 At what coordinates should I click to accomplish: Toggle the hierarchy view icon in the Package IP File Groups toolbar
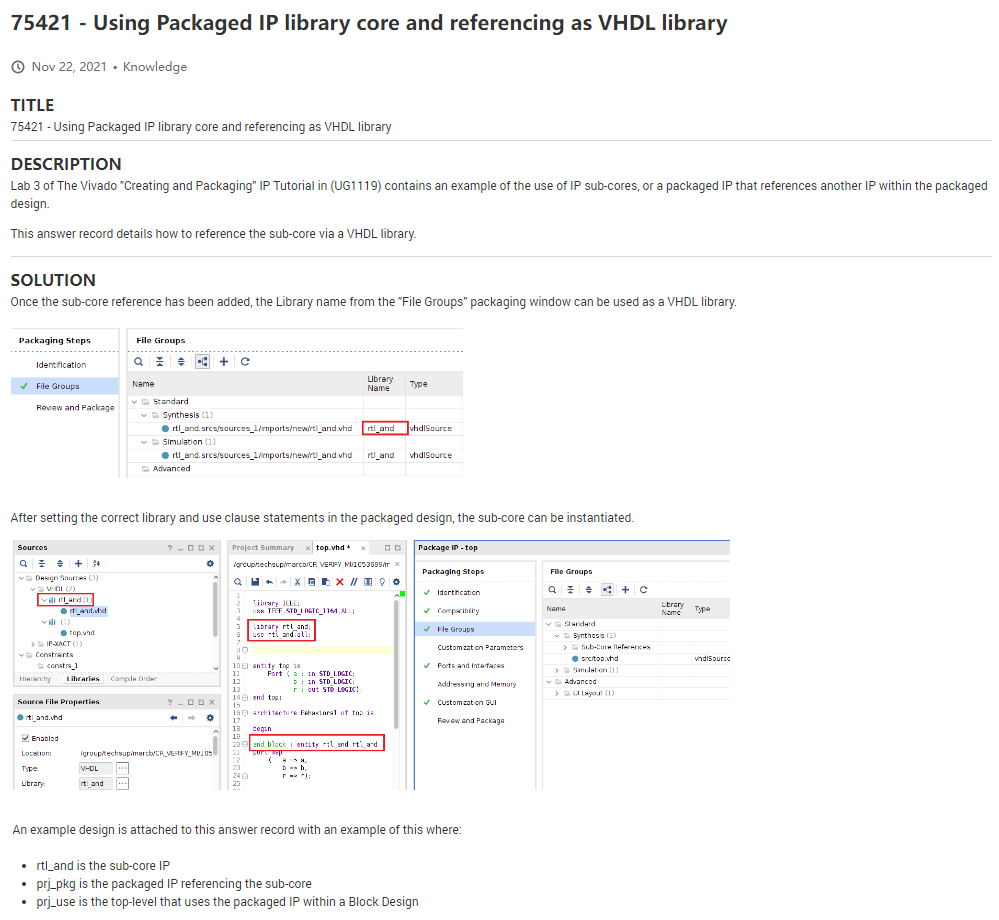pyautogui.click(x=607, y=590)
